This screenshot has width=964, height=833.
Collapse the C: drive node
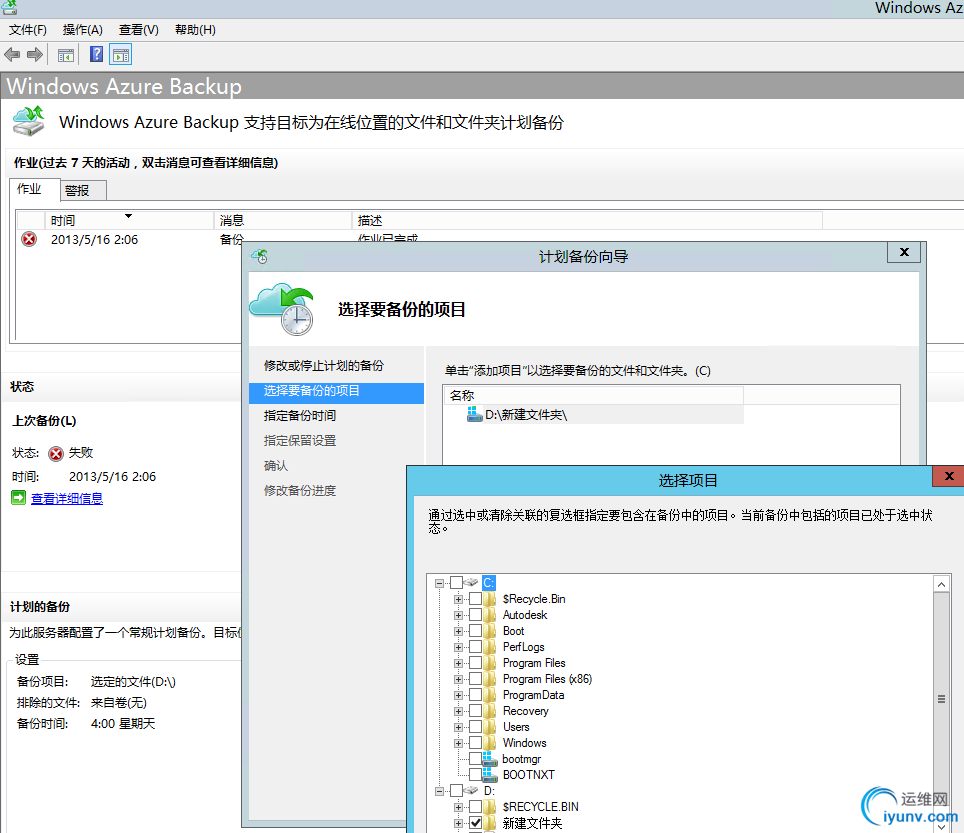439,583
